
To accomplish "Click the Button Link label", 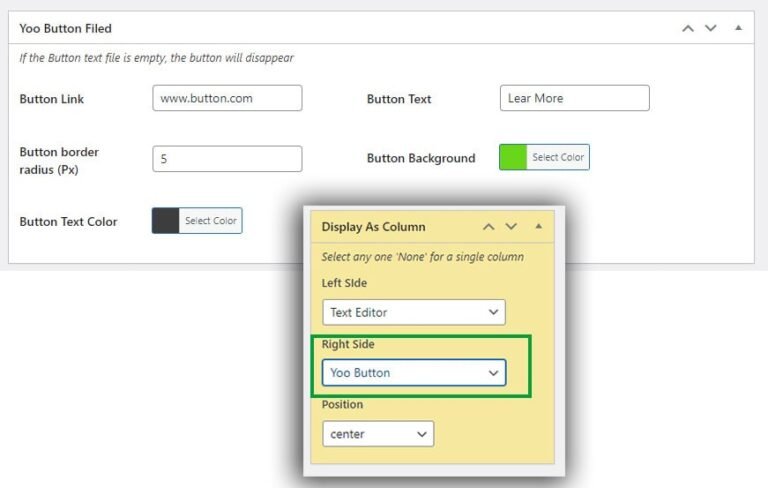I will coord(51,99).
